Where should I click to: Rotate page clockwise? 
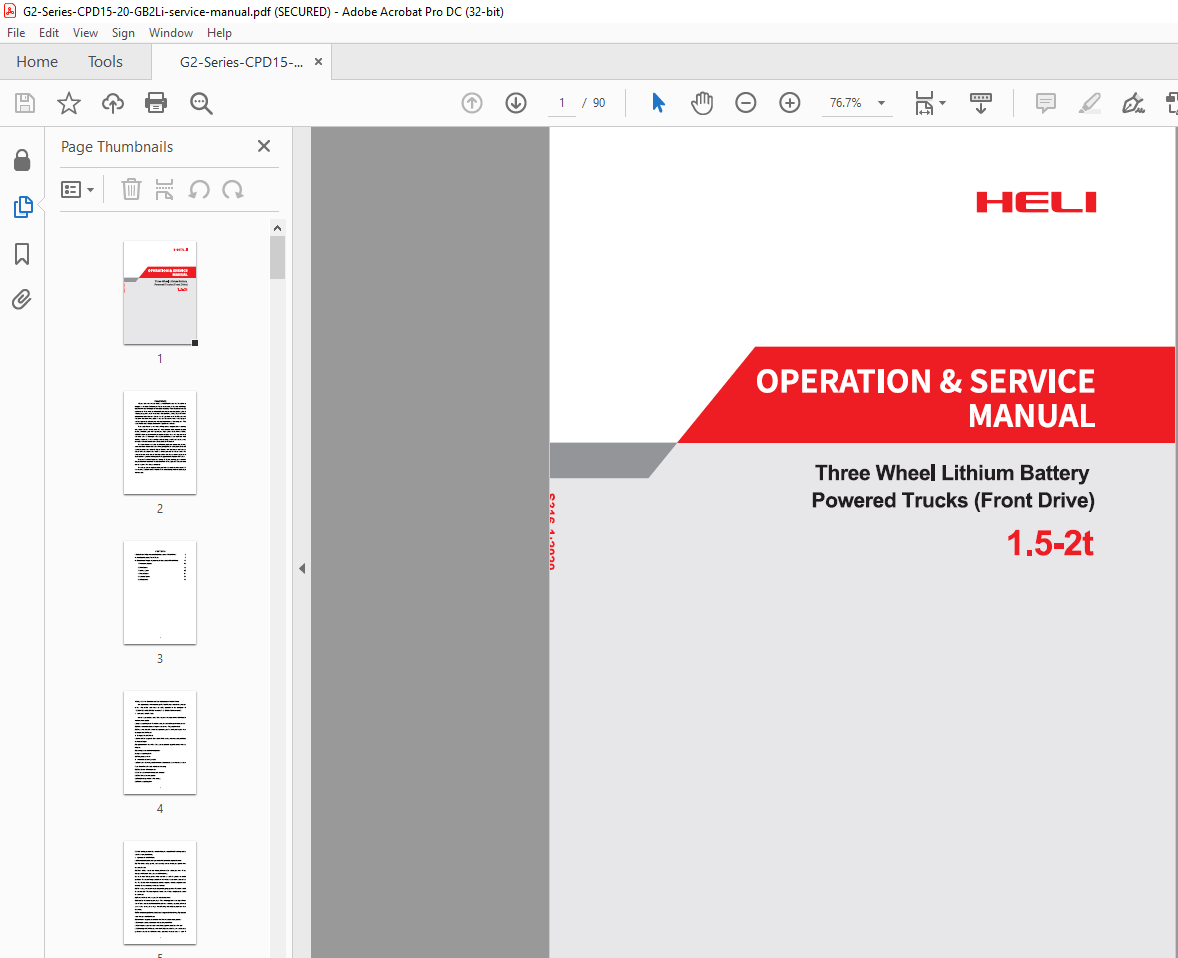point(233,189)
